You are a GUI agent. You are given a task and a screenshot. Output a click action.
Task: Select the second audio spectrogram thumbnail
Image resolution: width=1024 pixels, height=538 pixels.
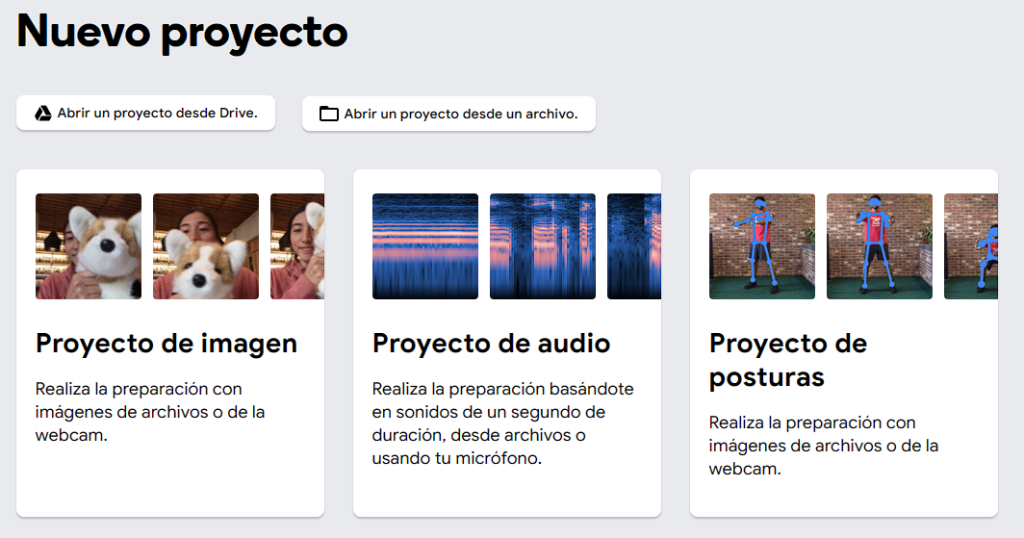(x=543, y=246)
